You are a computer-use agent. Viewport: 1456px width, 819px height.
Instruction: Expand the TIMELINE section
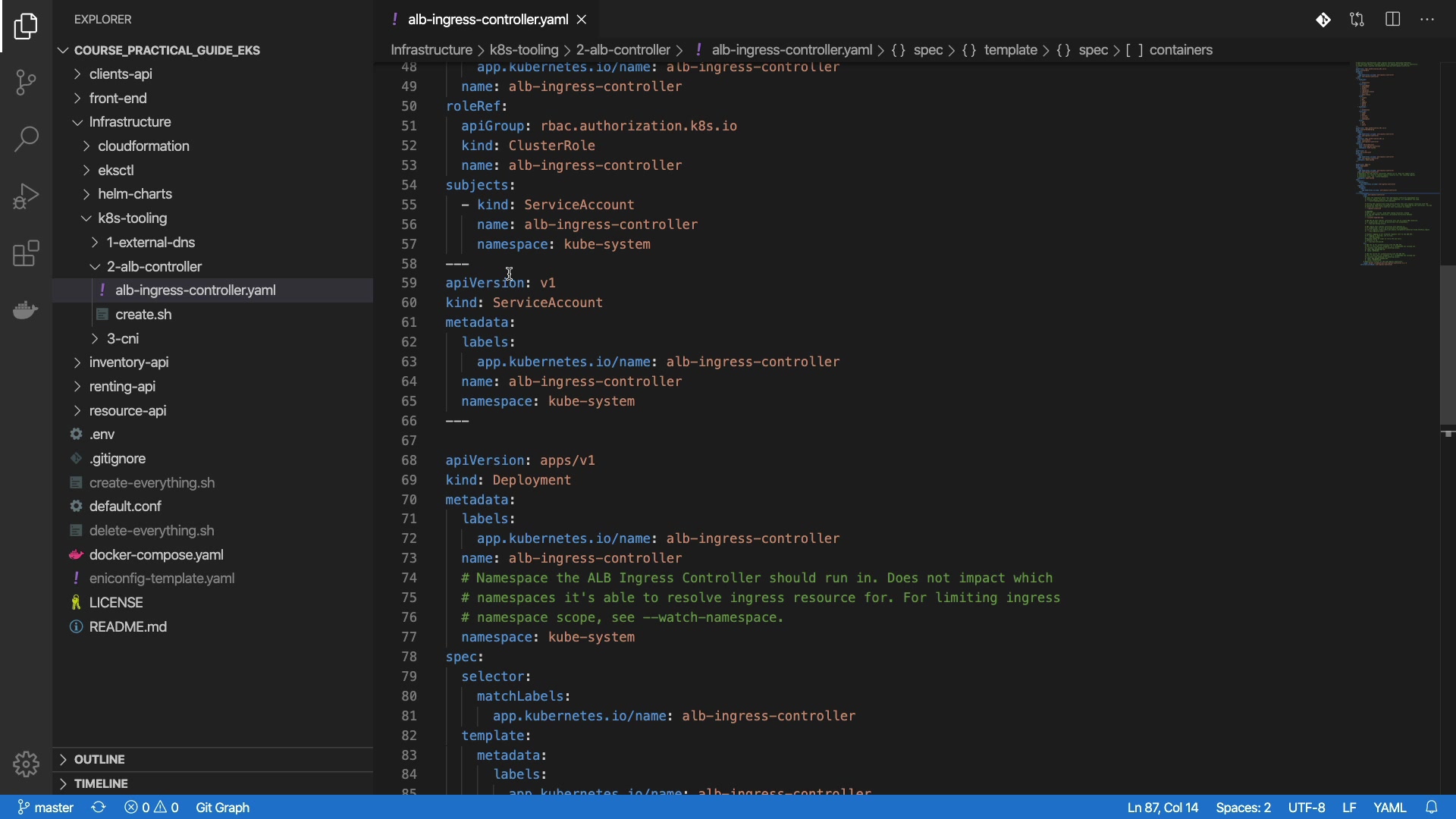point(101,783)
